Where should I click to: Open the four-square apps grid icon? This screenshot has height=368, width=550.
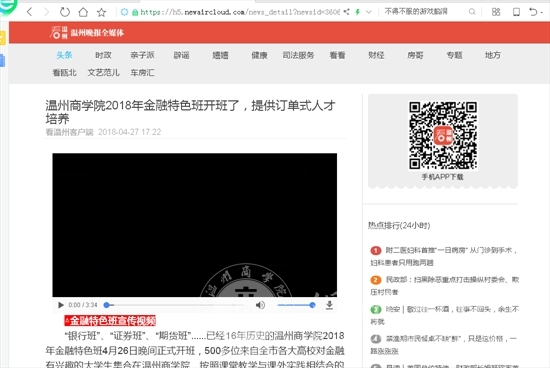click(x=496, y=12)
